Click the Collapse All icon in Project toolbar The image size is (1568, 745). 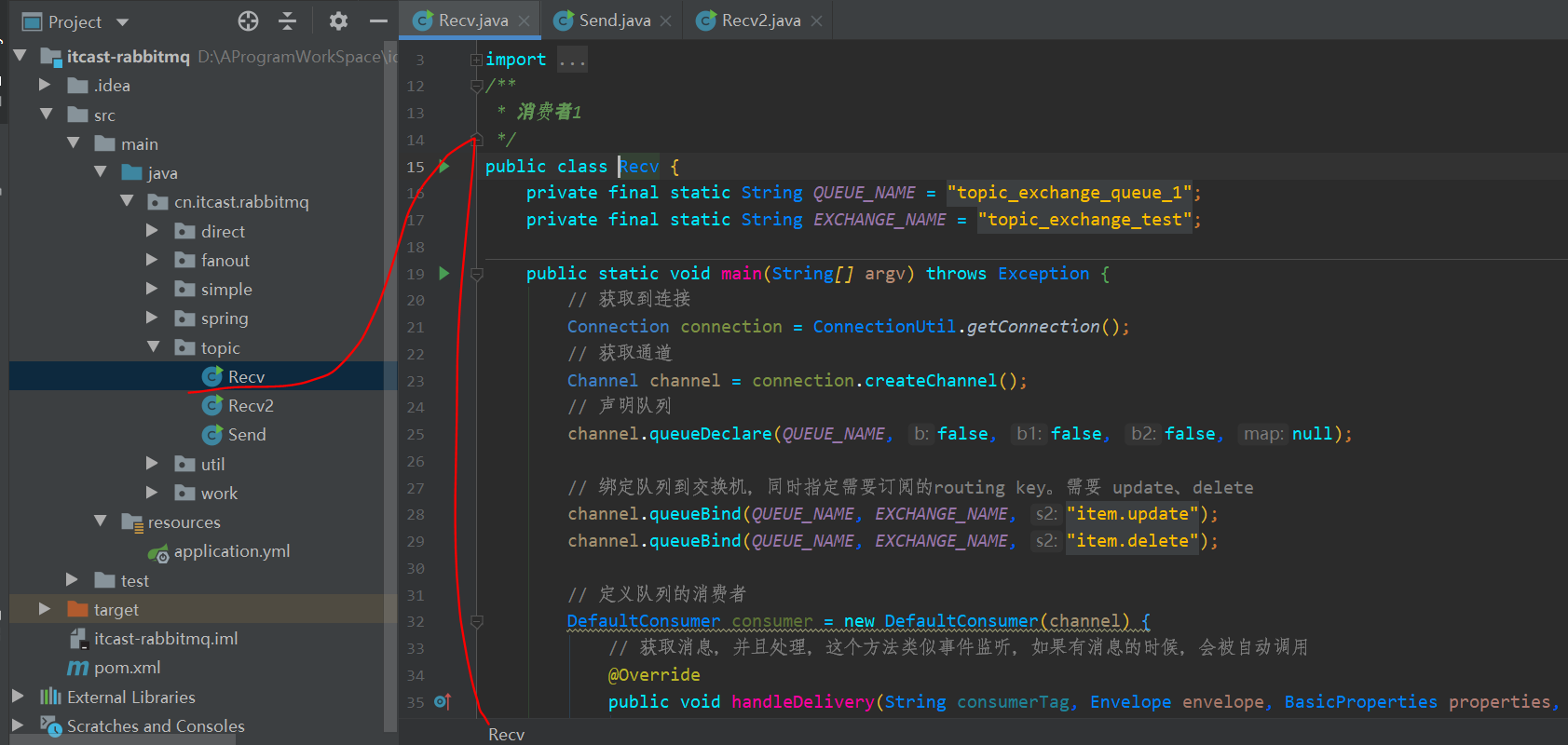pyautogui.click(x=288, y=20)
